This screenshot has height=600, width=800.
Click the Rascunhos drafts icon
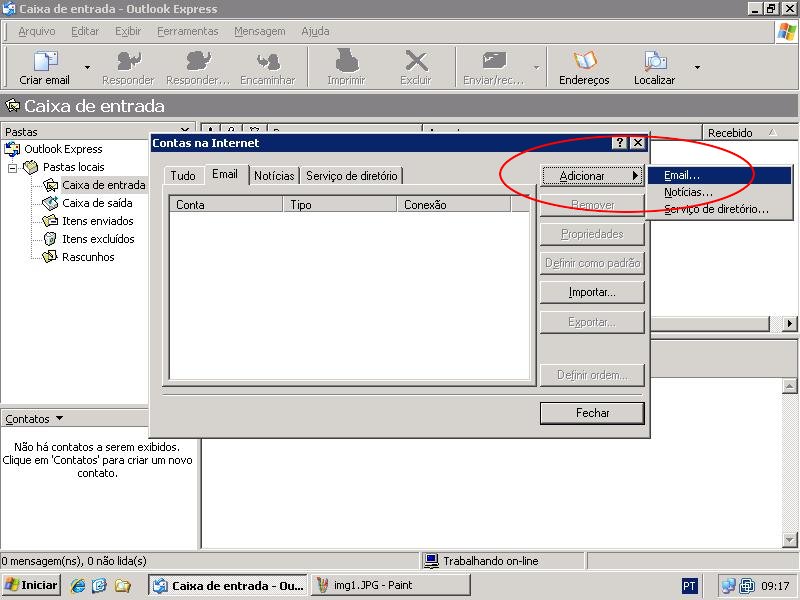tap(50, 257)
